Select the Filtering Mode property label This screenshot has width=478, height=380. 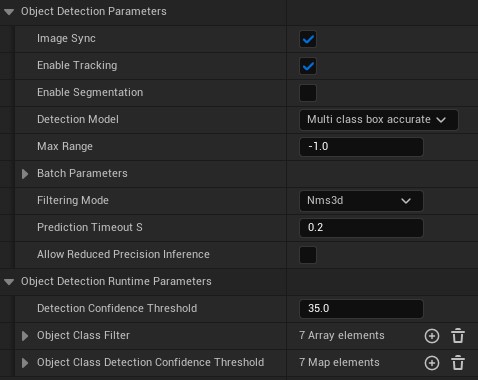point(73,200)
